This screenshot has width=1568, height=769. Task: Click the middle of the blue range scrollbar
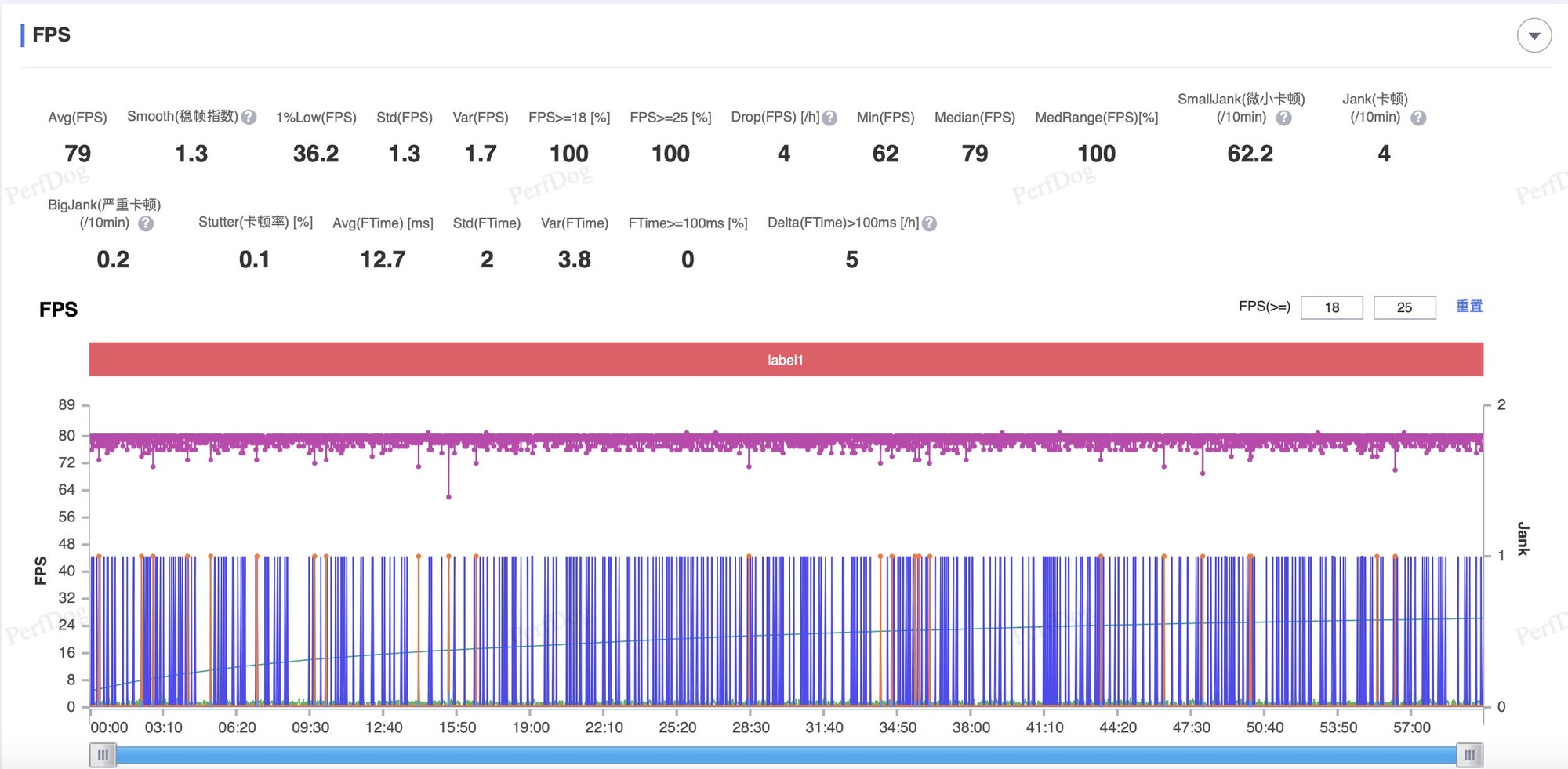point(786,755)
